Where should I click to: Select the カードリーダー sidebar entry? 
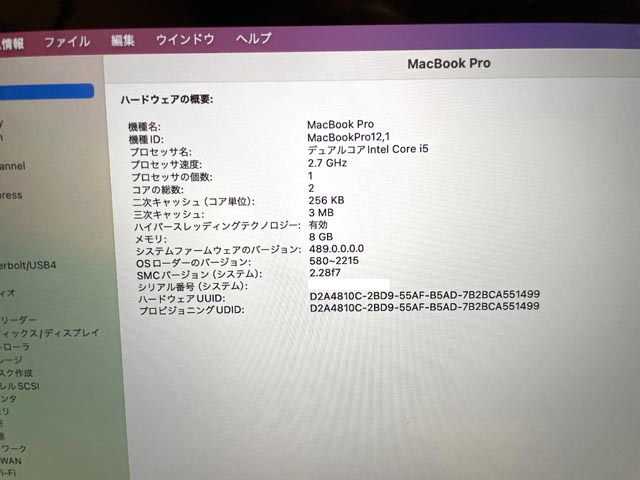pos(22,320)
